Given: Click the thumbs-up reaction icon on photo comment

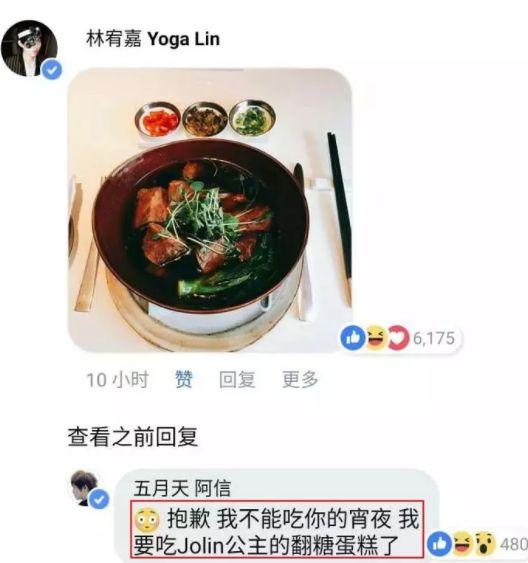Looking at the screenshot, I should [353, 338].
